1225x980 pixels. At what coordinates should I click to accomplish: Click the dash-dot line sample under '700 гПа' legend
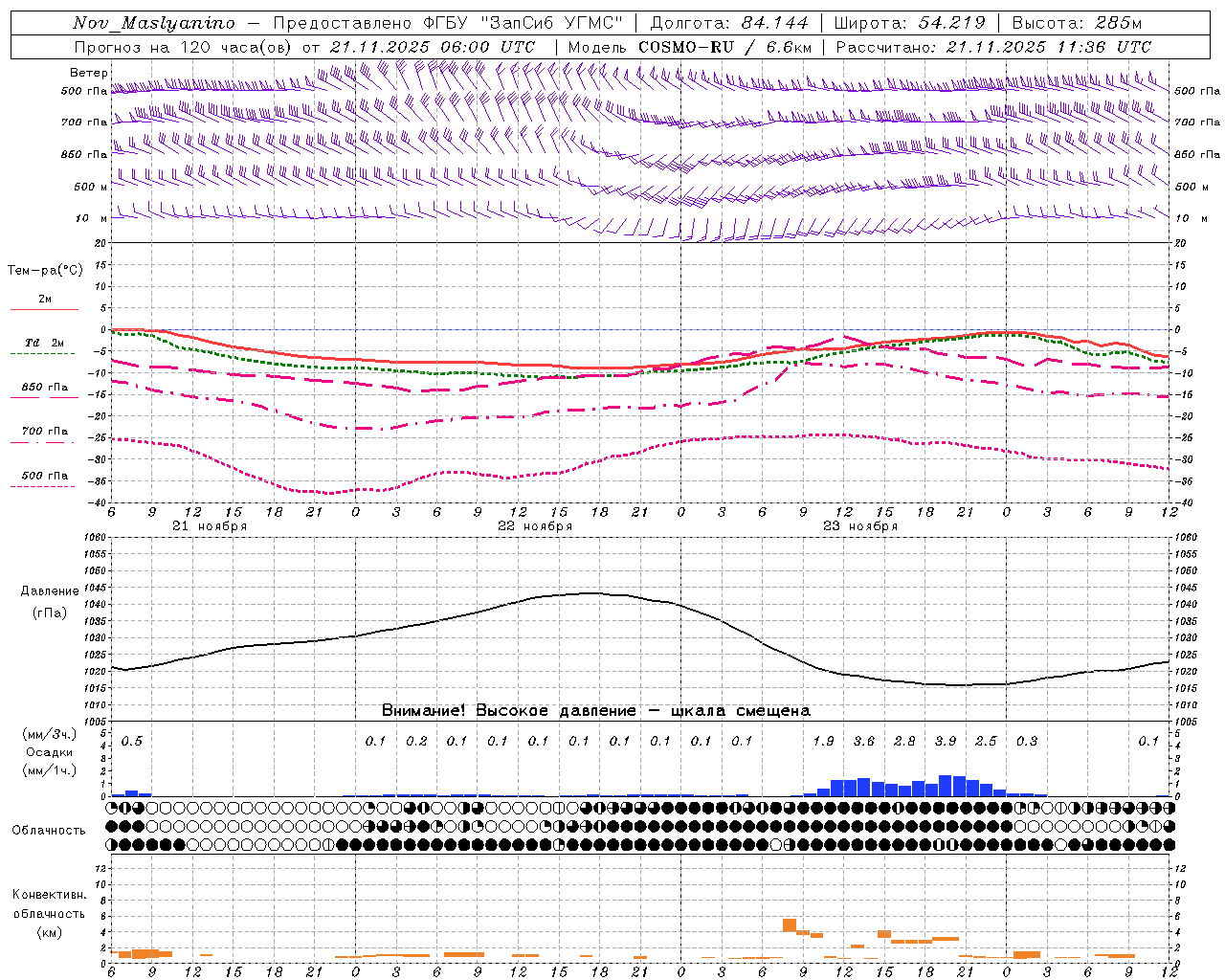[x=43, y=443]
